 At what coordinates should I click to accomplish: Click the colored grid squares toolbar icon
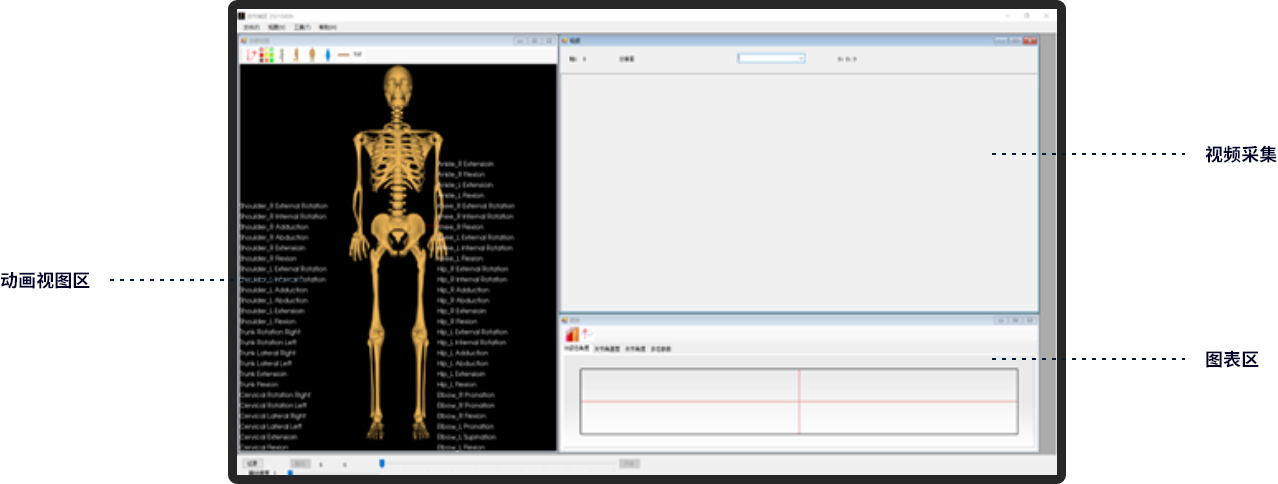coord(266,55)
